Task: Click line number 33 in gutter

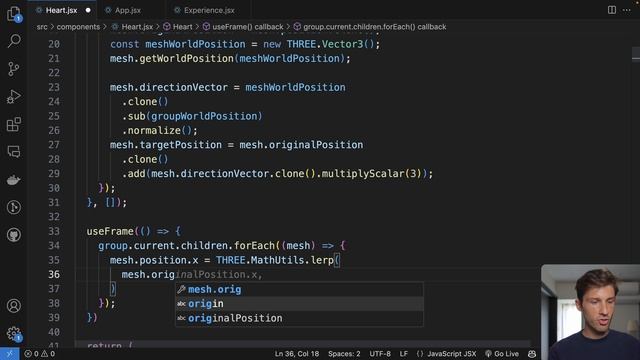Action: (54, 231)
